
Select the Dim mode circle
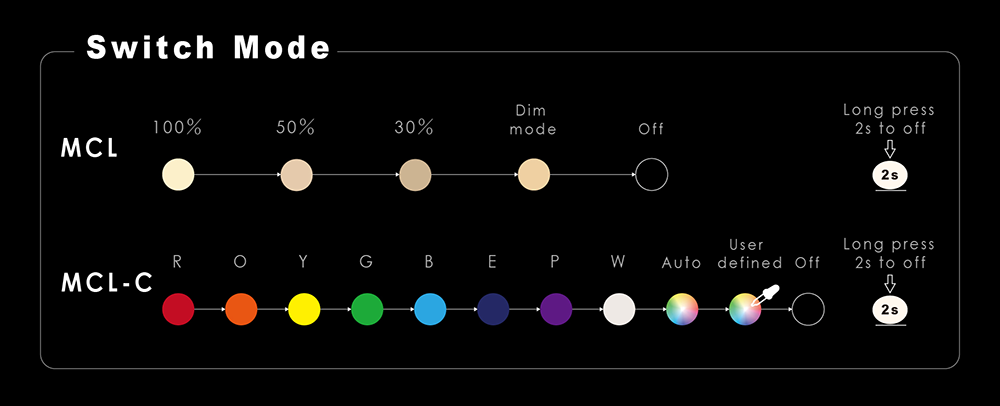tap(533, 175)
